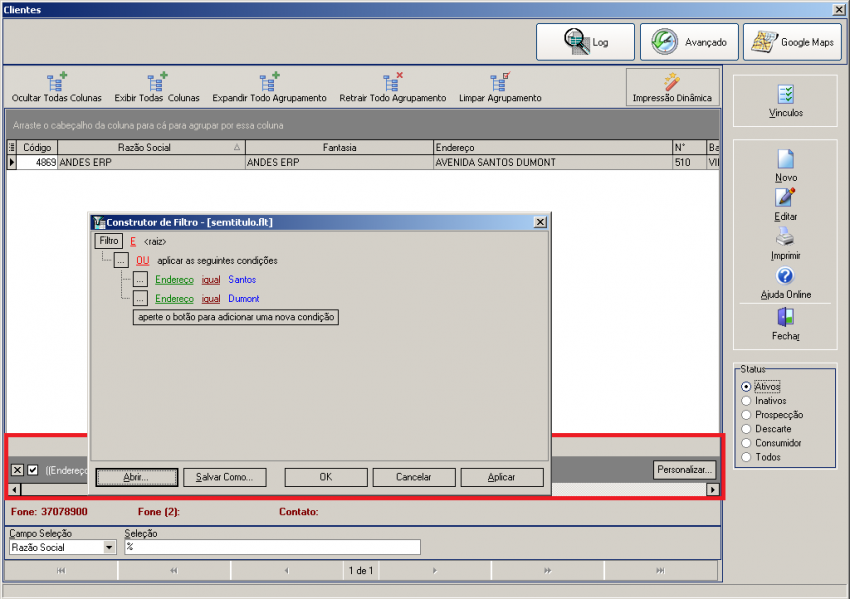The image size is (850, 599).
Task: Edit the selected client with Editar
Action: point(785,205)
